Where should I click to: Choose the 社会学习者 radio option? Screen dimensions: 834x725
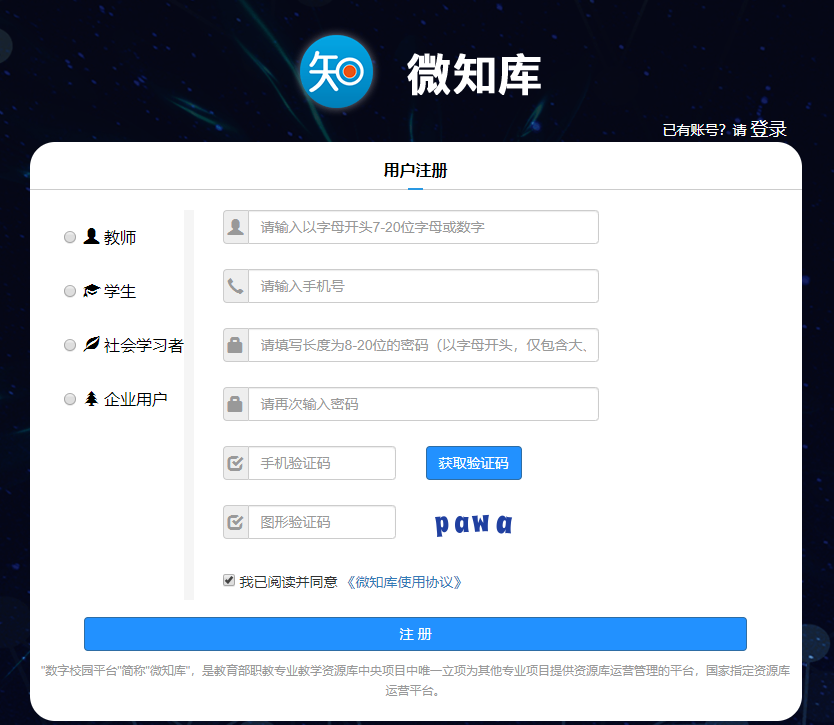[x=70, y=345]
